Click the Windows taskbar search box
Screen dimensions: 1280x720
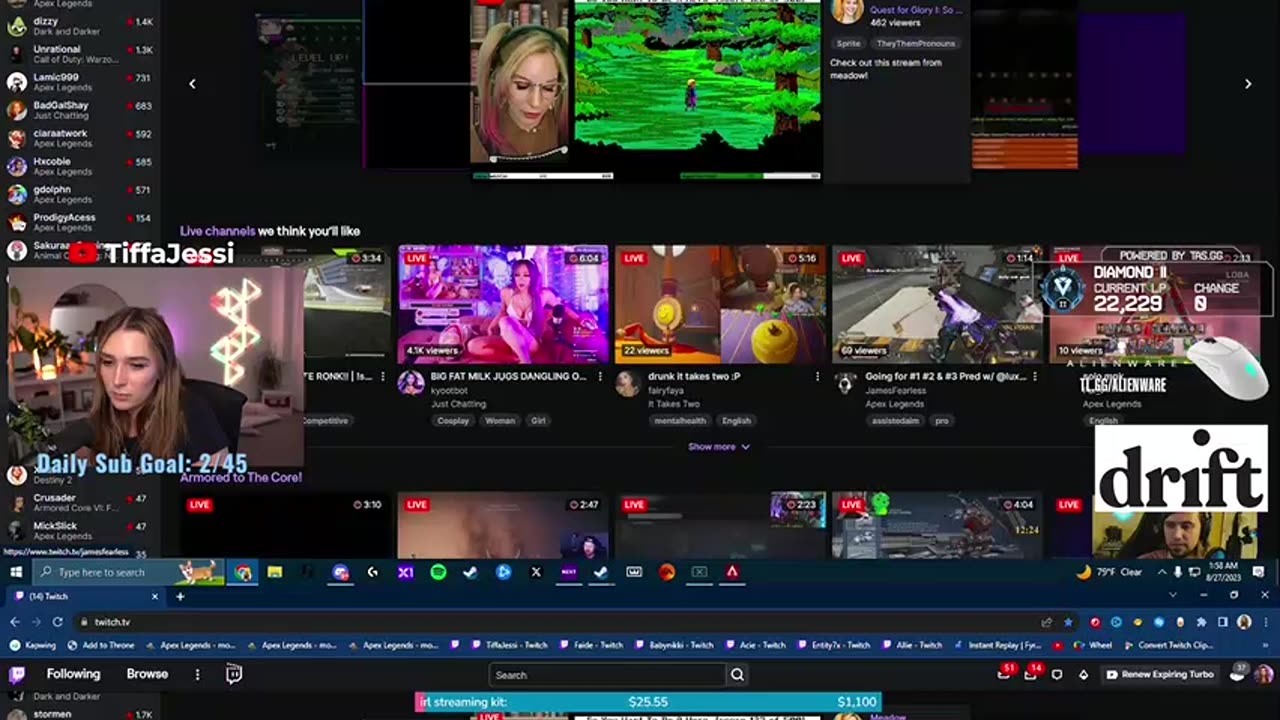tap(128, 572)
